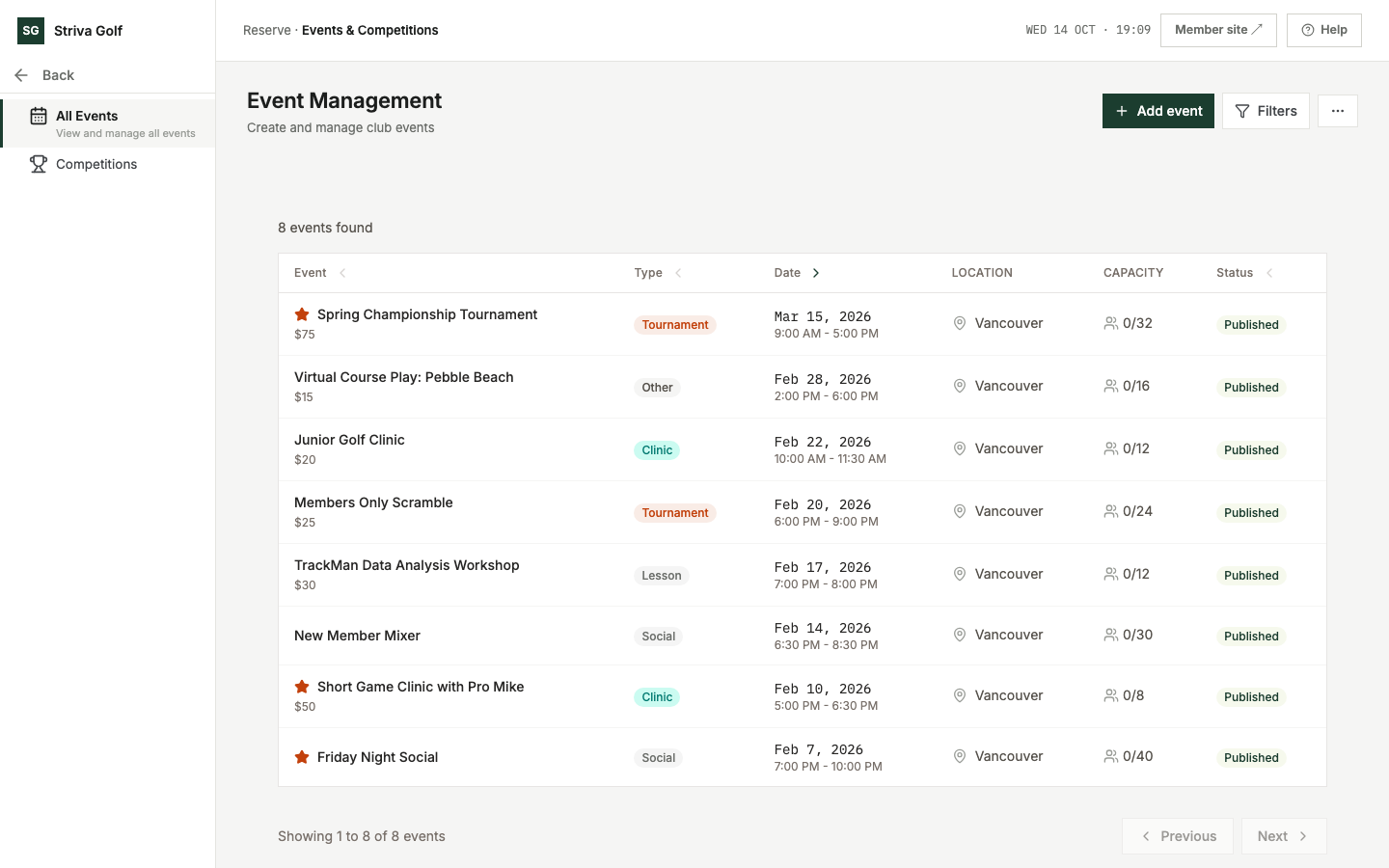The width and height of the screenshot is (1389, 868).
Task: Click the Mar 15, 2026 date cell
Action: tap(823, 316)
